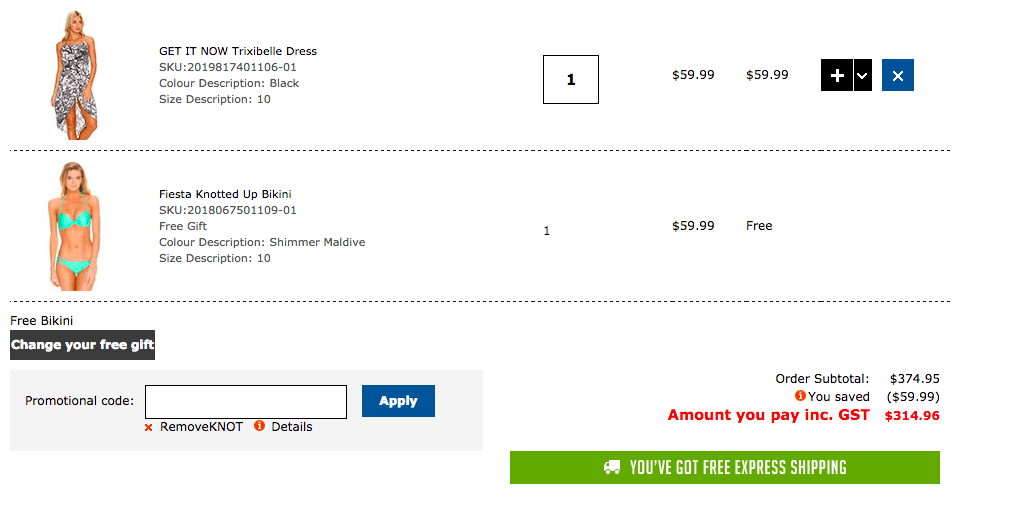Click the Change your free gift button
The height and width of the screenshot is (526, 1018).
coord(82,345)
